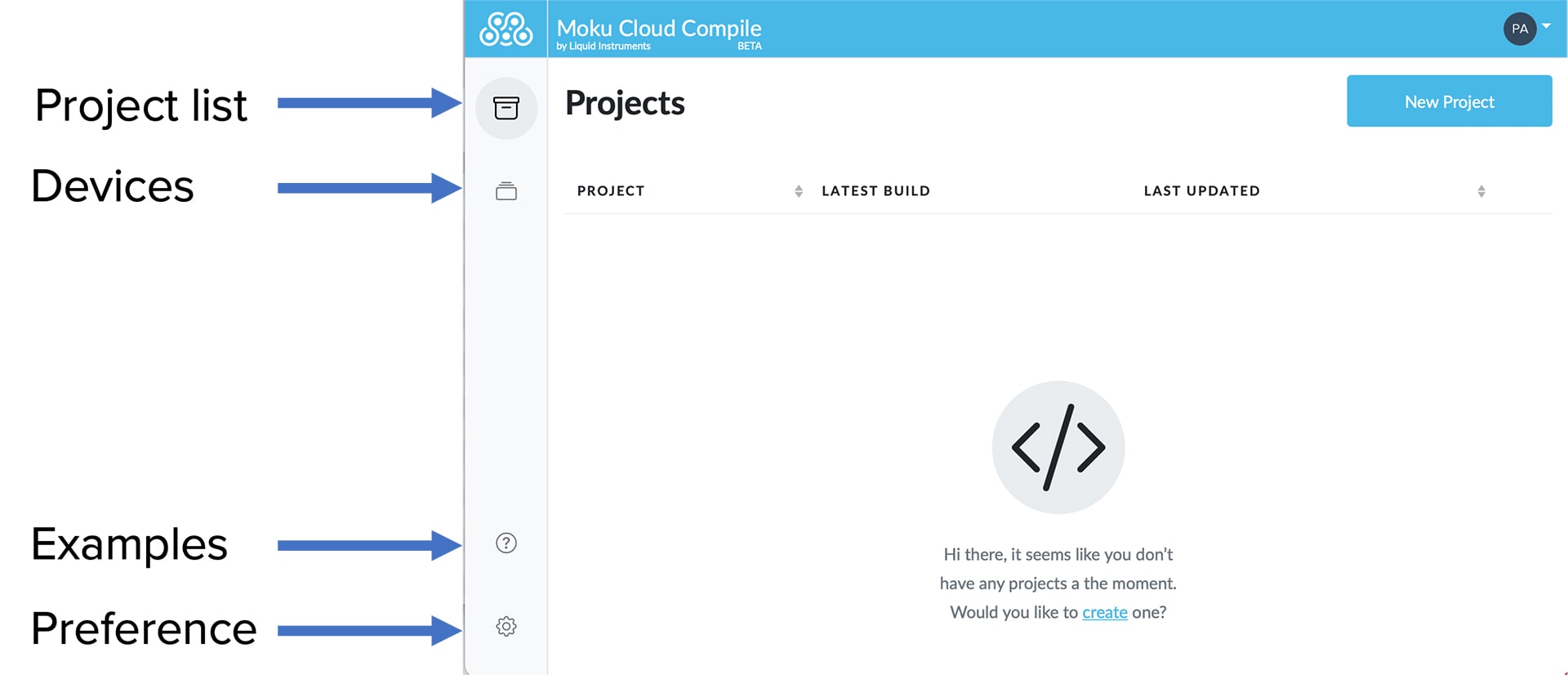
Task: Click the code brackets placeholder illustration
Action: tap(1058, 448)
